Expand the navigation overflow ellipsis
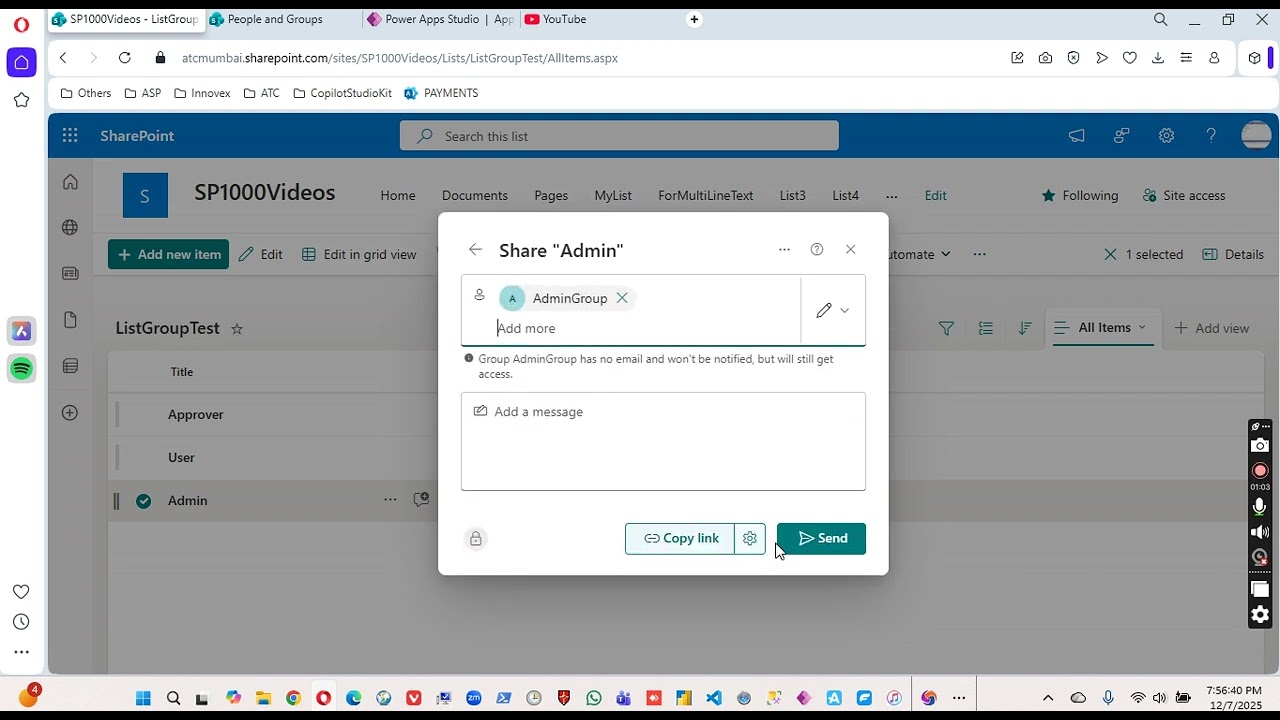This screenshot has width=1280, height=720. [x=892, y=196]
